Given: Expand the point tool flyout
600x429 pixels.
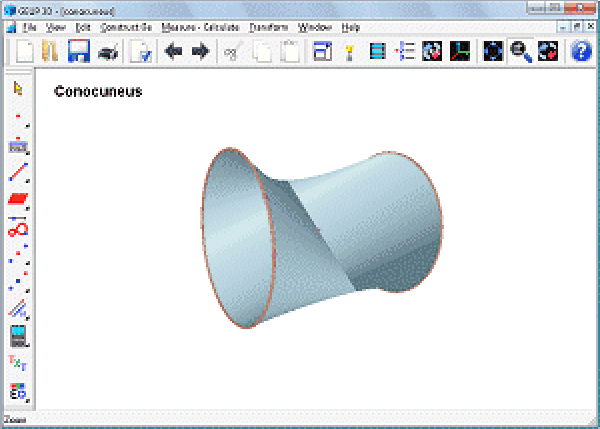Looking at the screenshot, I should (x=18, y=119).
